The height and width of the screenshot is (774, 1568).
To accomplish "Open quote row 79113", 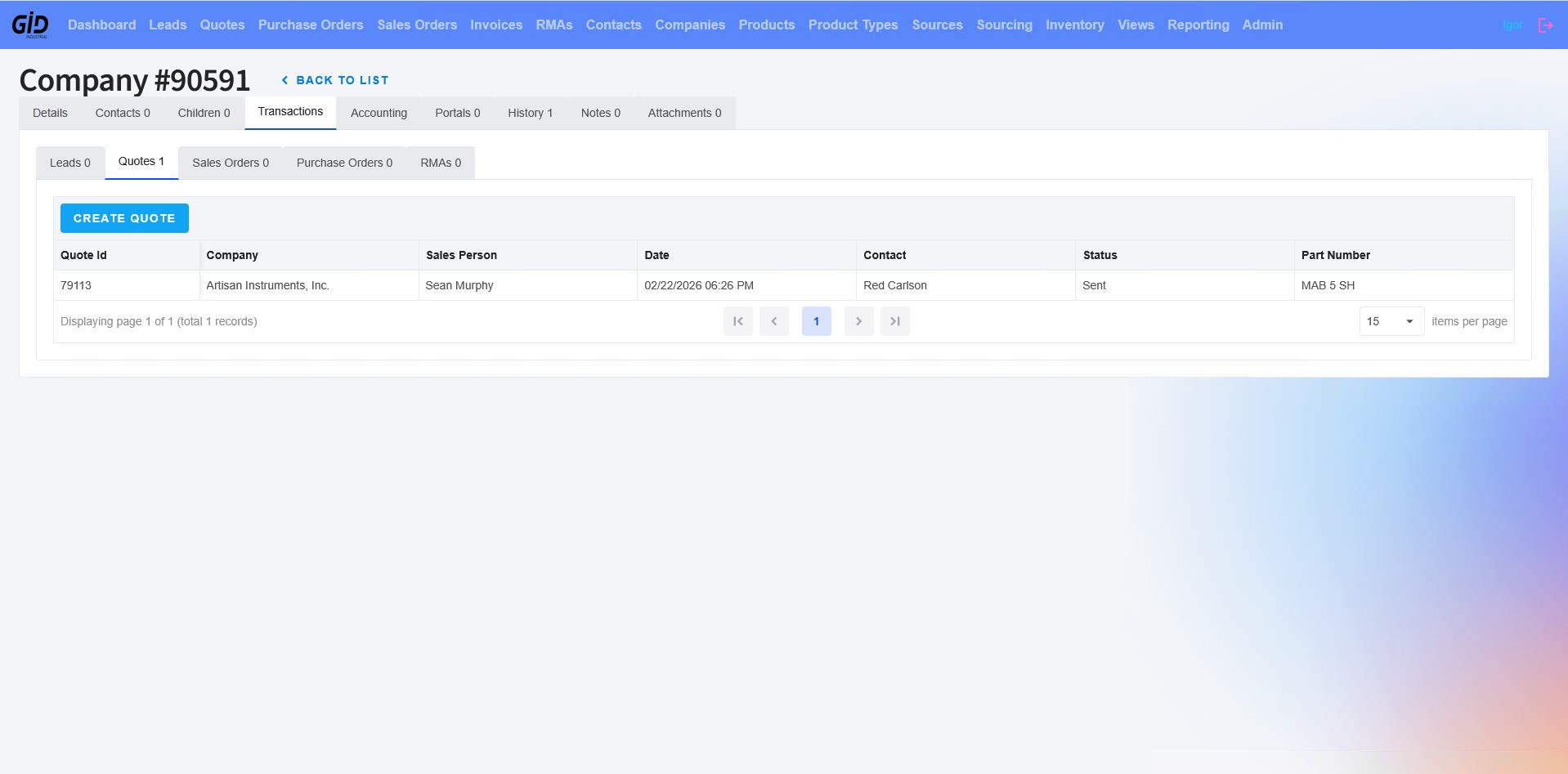I will tap(783, 285).
